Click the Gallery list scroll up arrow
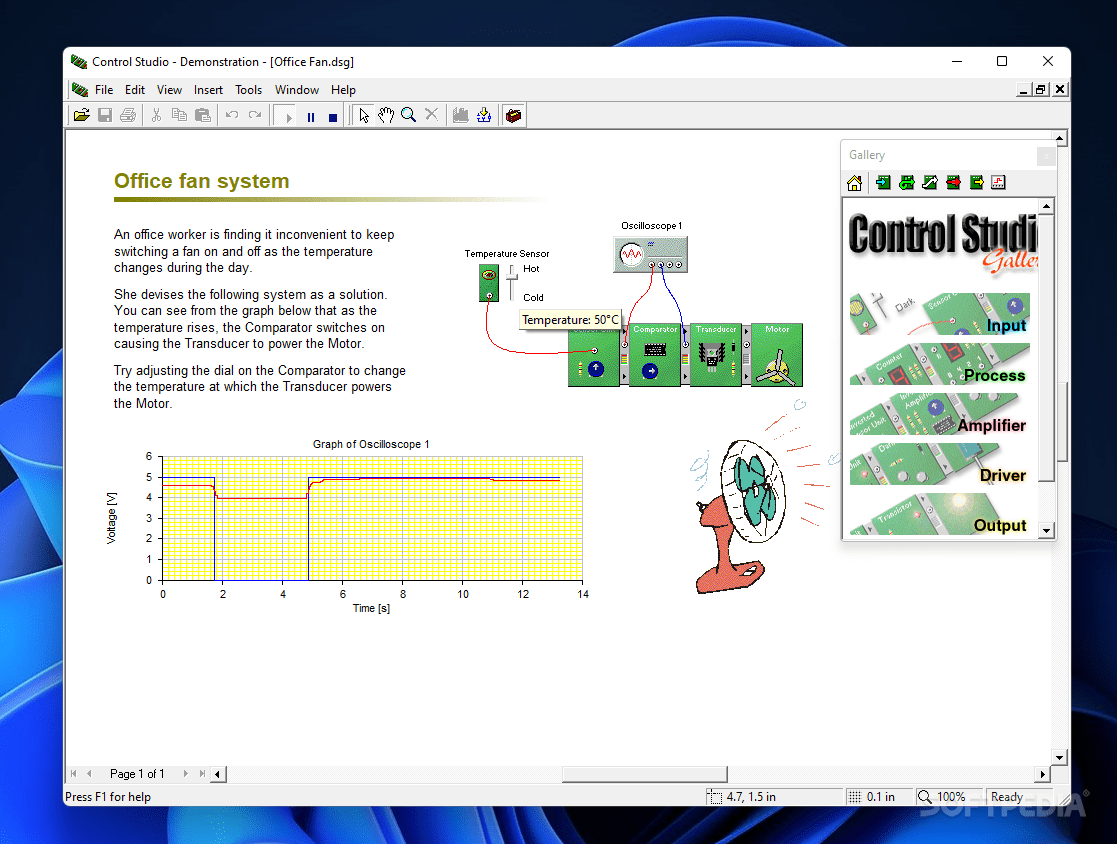Viewport: 1117px width, 844px height. pyautogui.click(x=1046, y=207)
